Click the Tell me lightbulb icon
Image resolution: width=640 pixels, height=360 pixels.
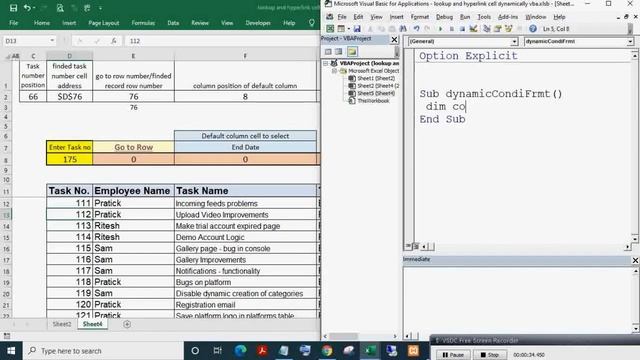[x=311, y=23]
